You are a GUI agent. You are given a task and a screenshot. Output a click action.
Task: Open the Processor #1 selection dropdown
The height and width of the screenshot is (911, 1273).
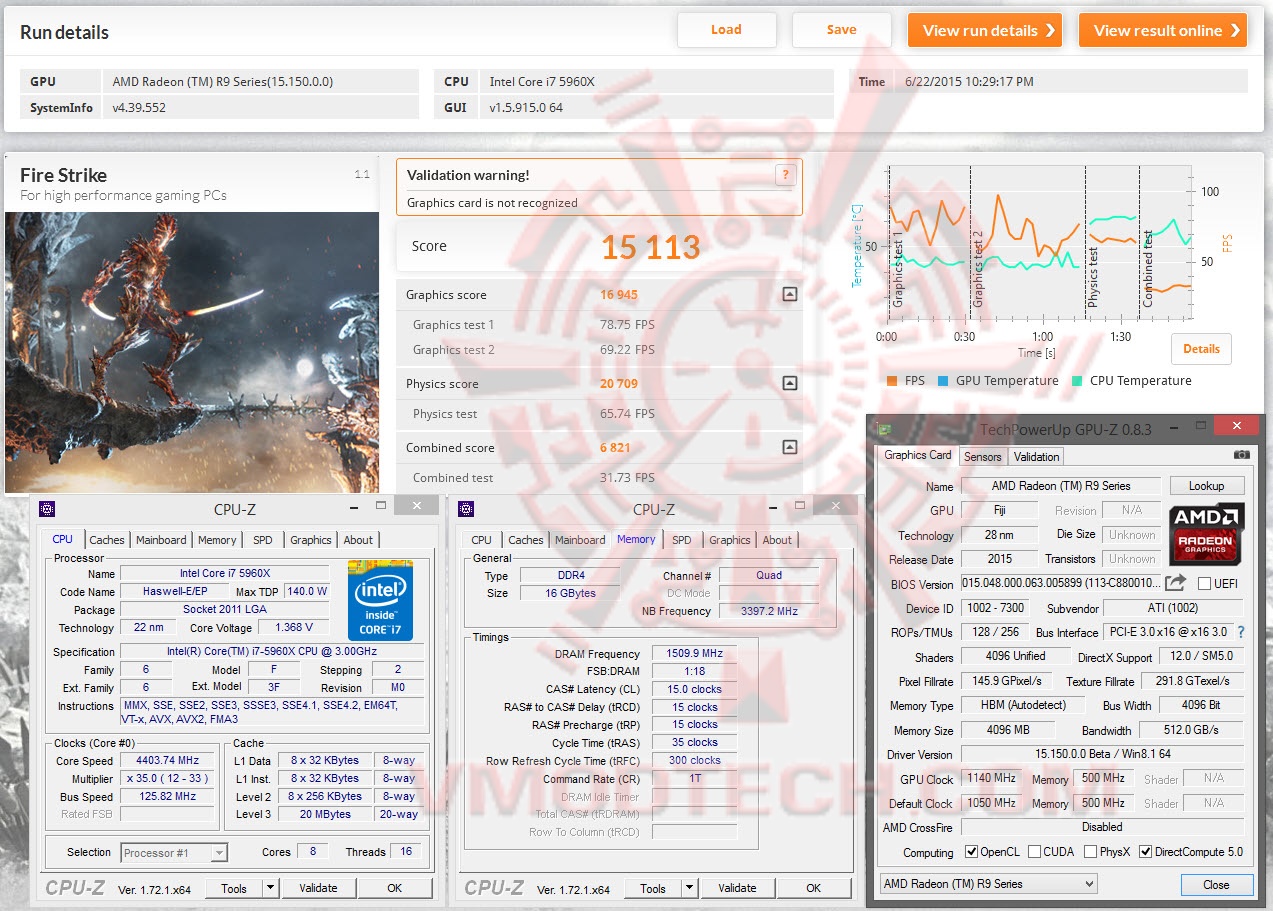pyautogui.click(x=174, y=853)
